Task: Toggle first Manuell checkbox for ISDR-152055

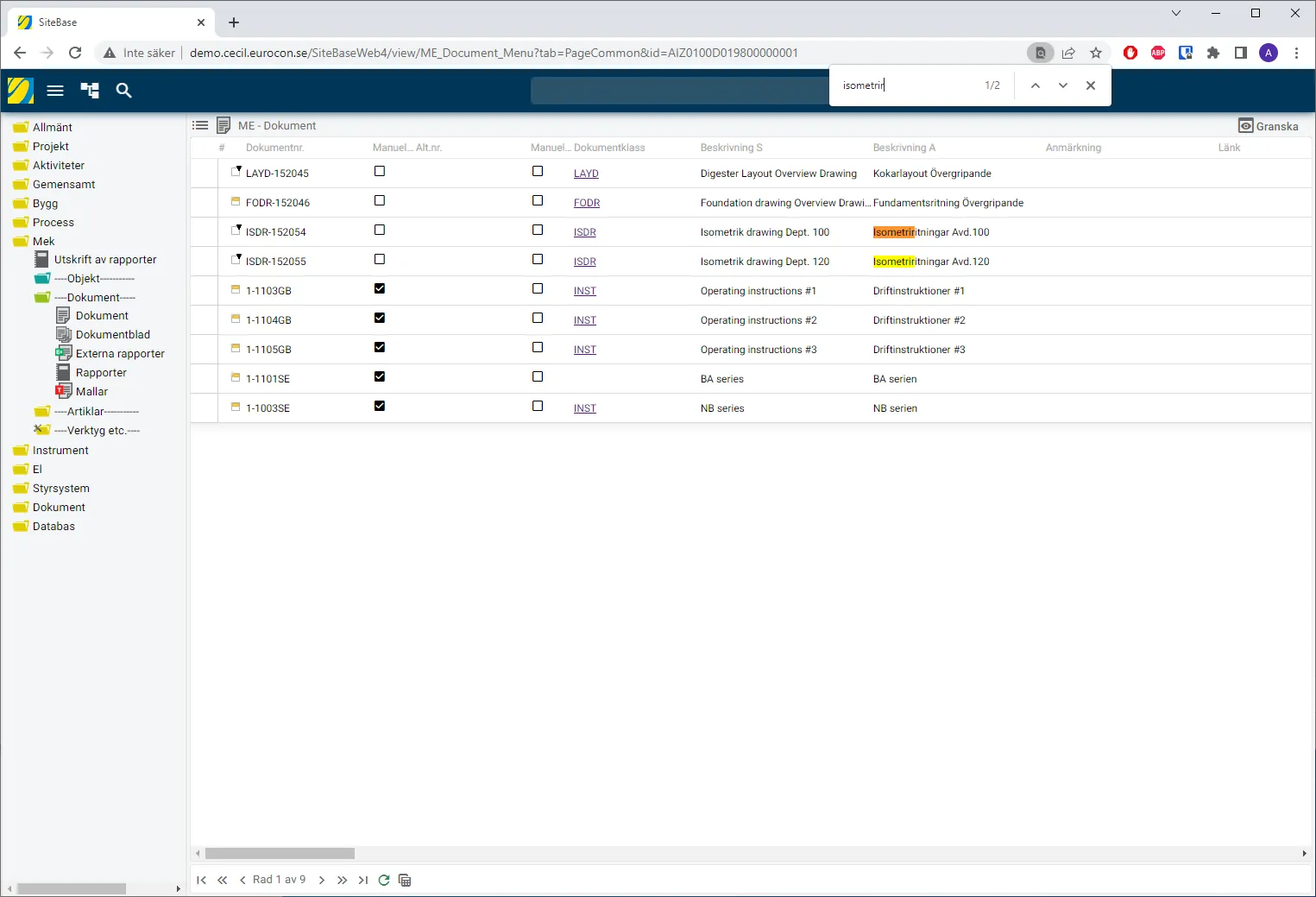Action: coord(380,260)
